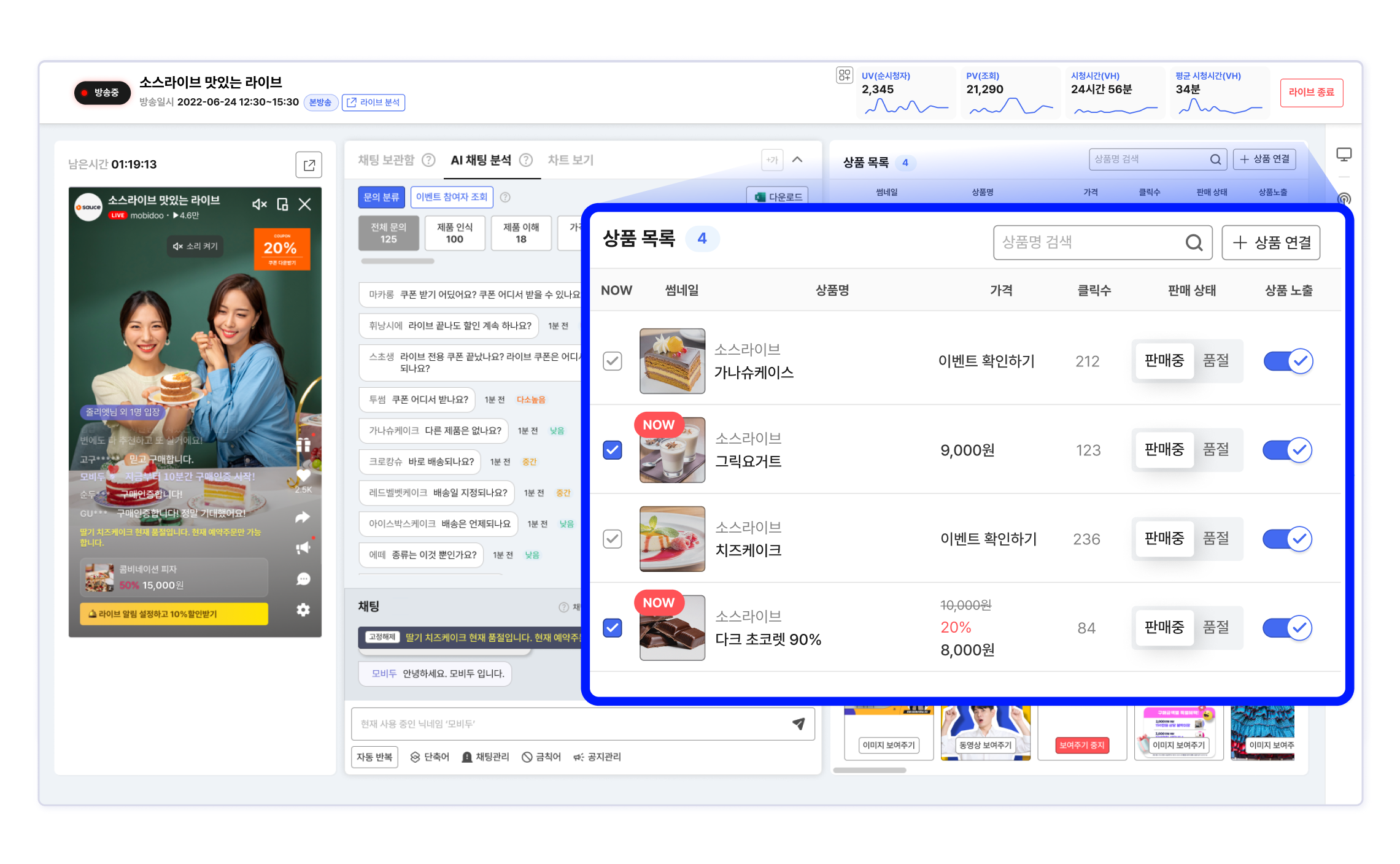This screenshot has height=864, width=1400.
Task: Click 20% coupon download banner
Action: point(282,249)
